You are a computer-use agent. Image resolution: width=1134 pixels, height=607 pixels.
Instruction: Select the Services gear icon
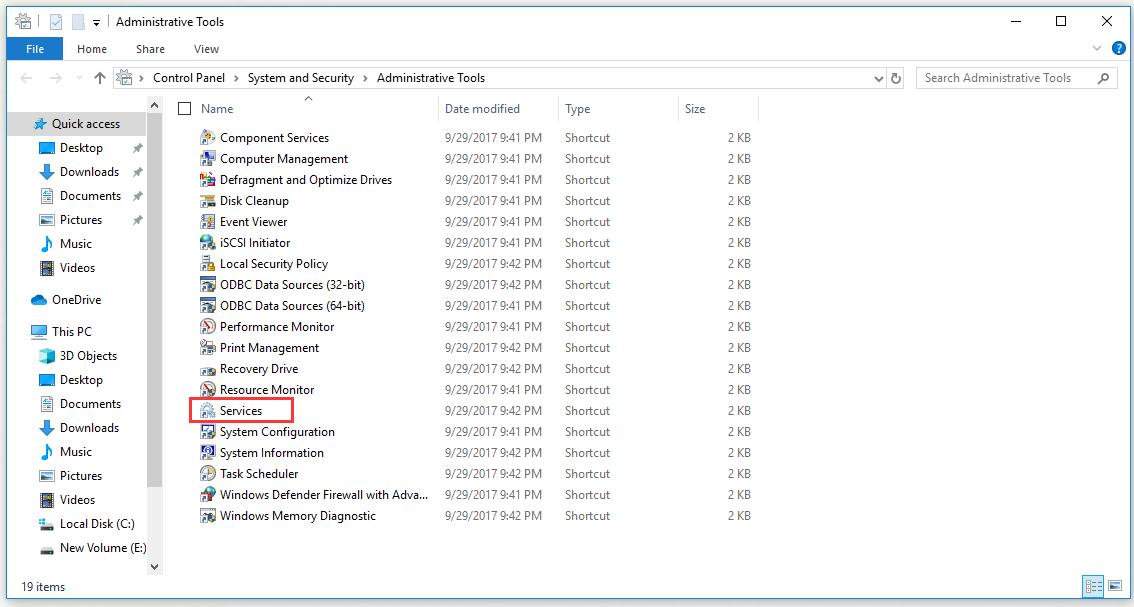pos(208,410)
